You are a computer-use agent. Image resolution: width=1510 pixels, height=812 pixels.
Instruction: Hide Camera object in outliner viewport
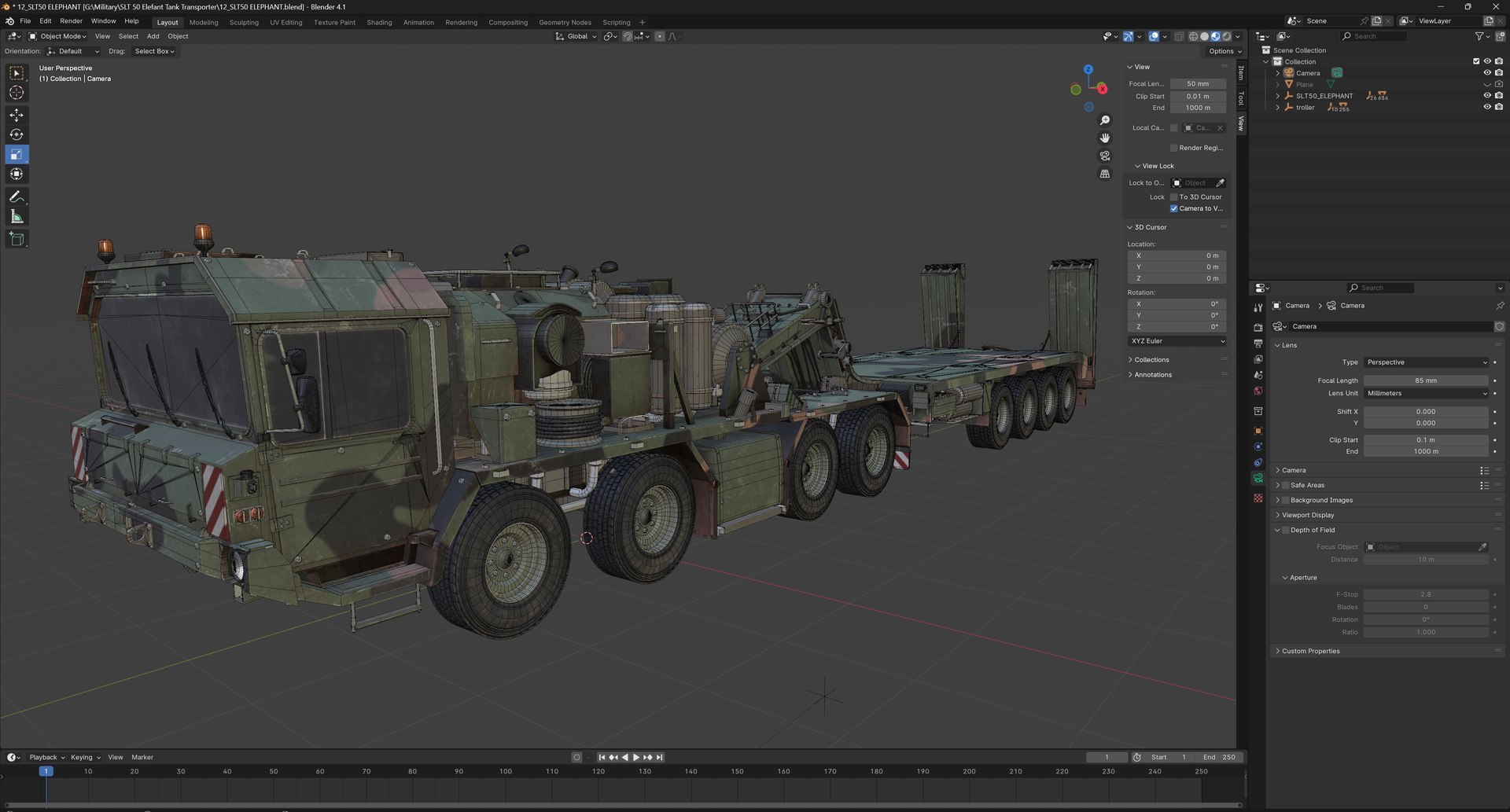(1487, 73)
